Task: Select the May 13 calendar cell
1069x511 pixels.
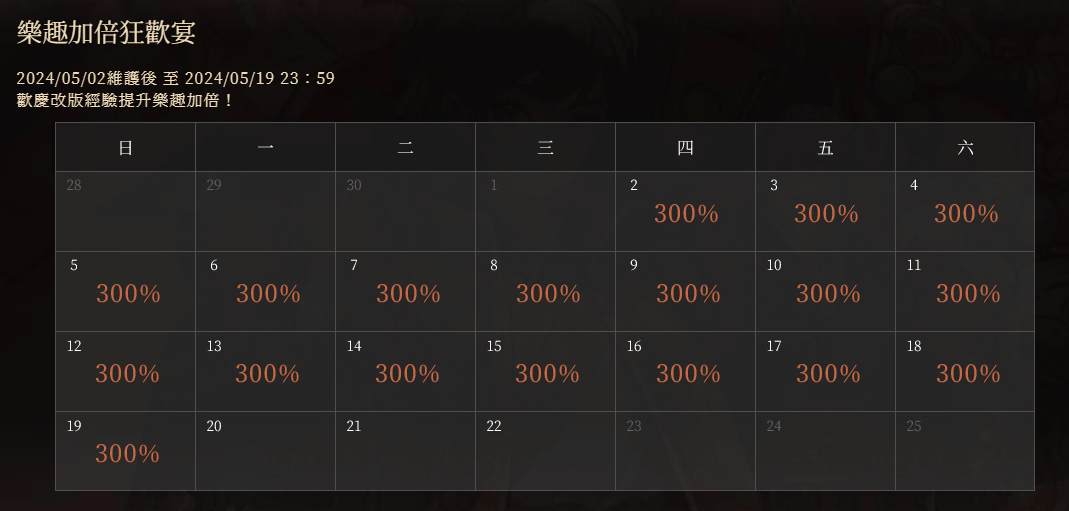Action: tap(265, 371)
